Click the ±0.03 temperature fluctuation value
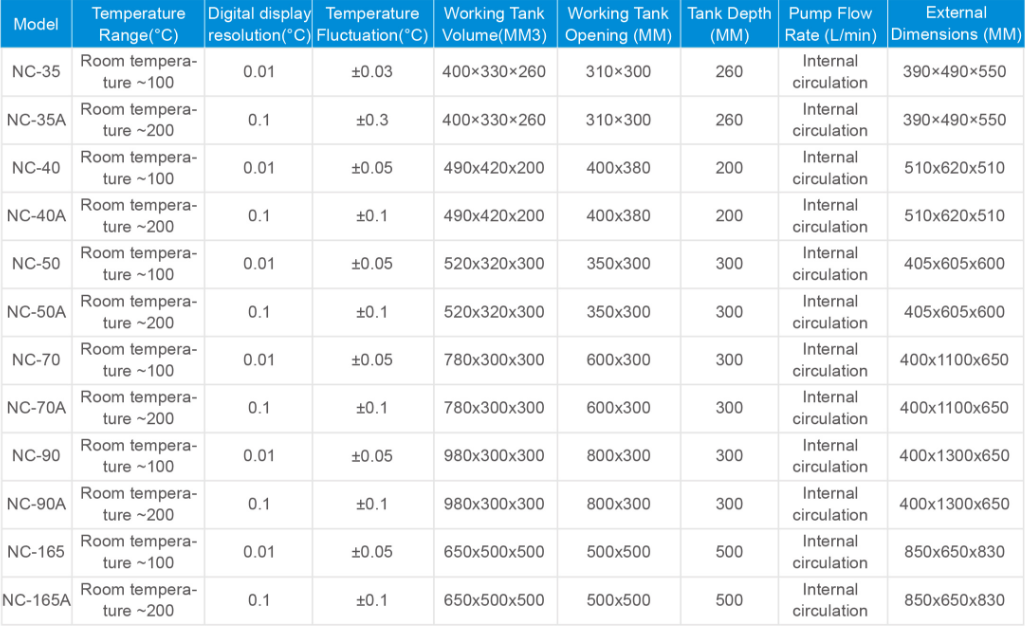The width and height of the screenshot is (1026, 626). [x=372, y=72]
